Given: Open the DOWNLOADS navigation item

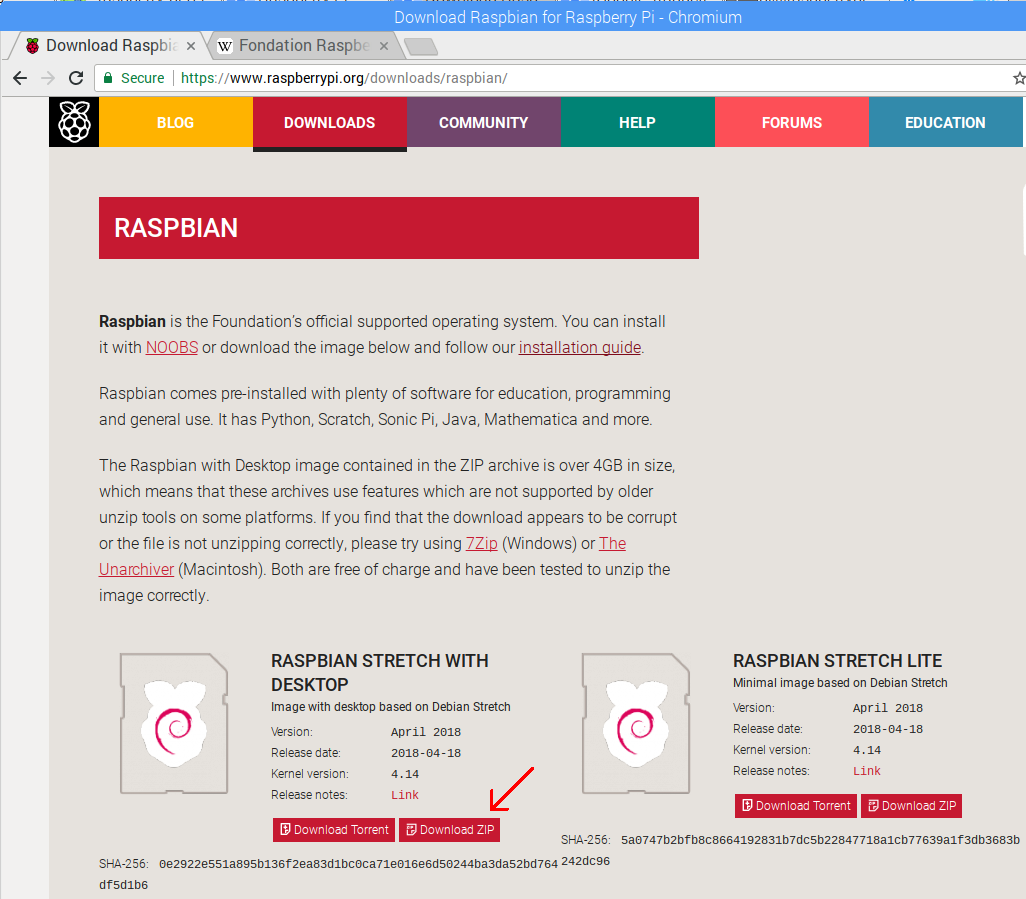Looking at the screenshot, I should tap(330, 122).
